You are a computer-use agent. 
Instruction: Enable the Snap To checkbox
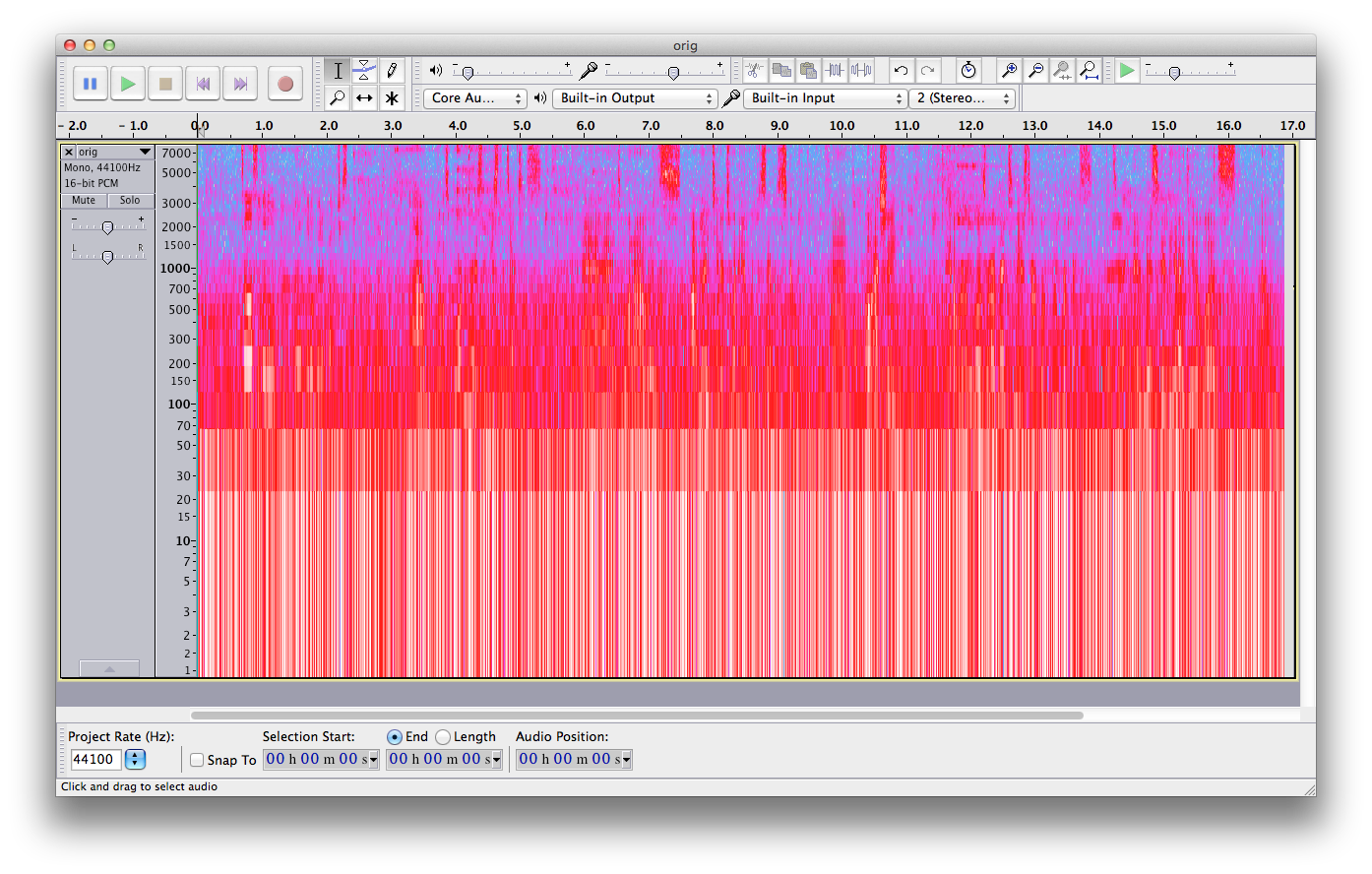[x=197, y=760]
